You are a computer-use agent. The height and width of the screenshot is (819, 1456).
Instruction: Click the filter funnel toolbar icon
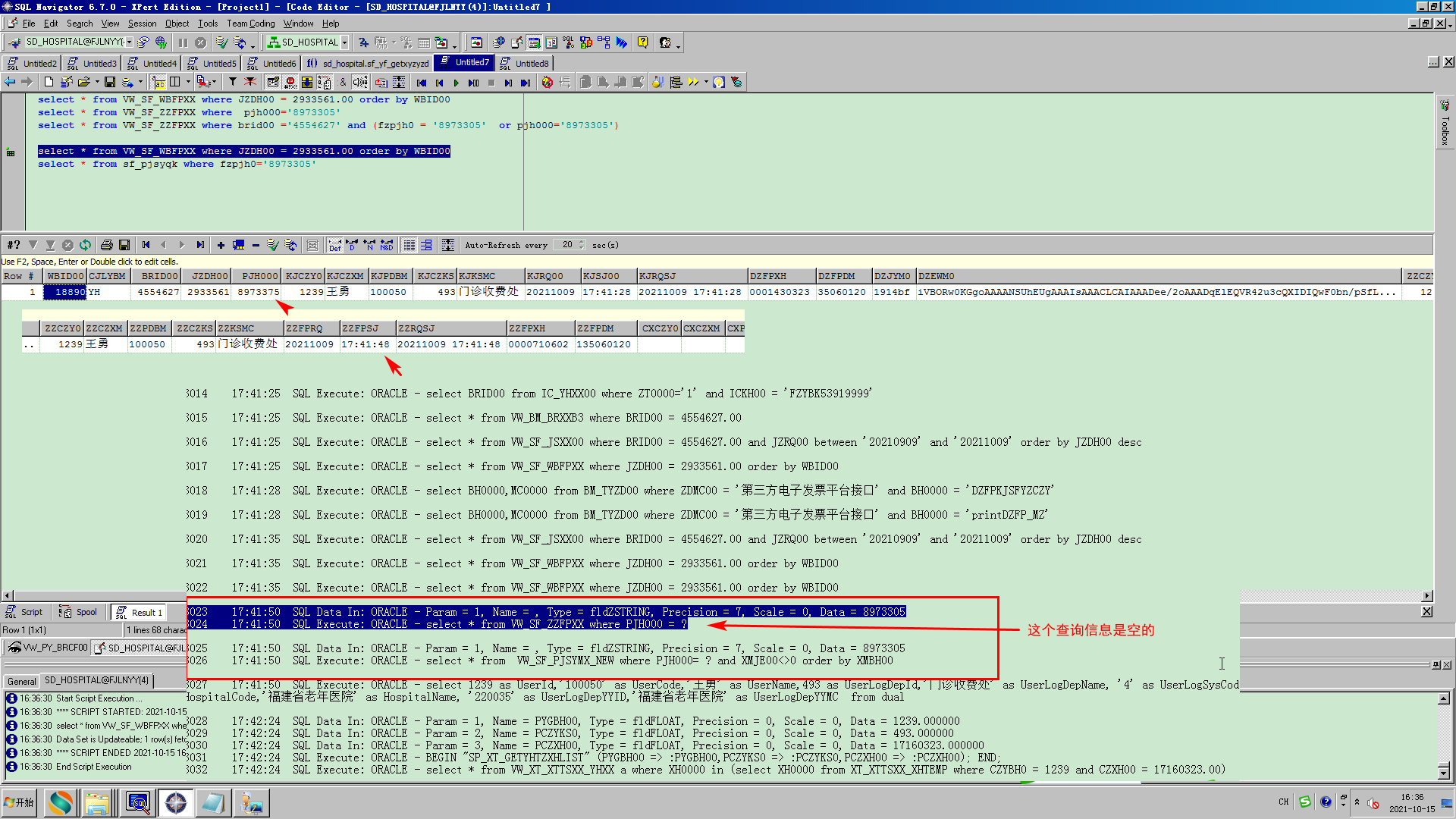233,82
